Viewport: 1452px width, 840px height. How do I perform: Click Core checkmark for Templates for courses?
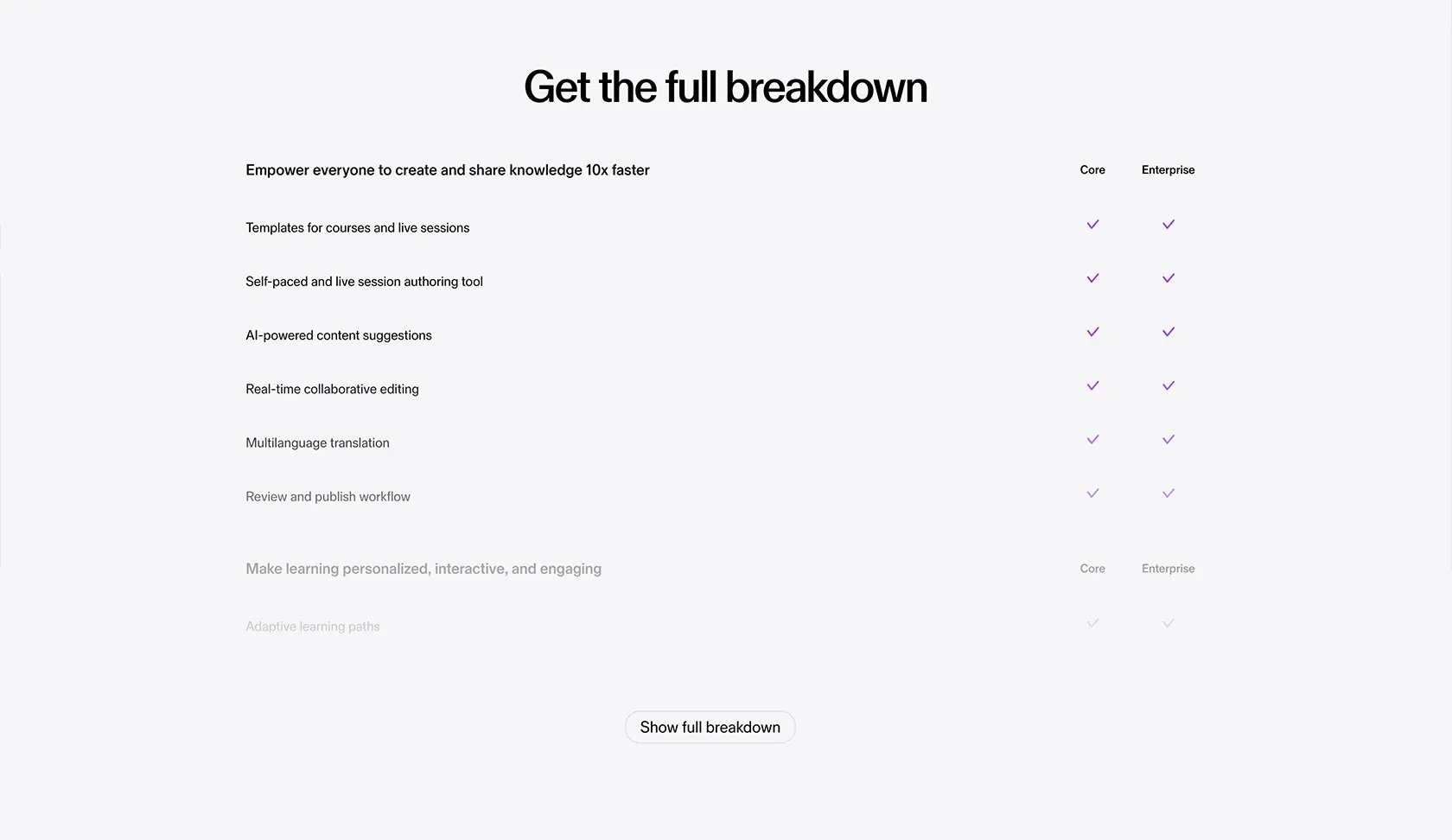click(1092, 225)
